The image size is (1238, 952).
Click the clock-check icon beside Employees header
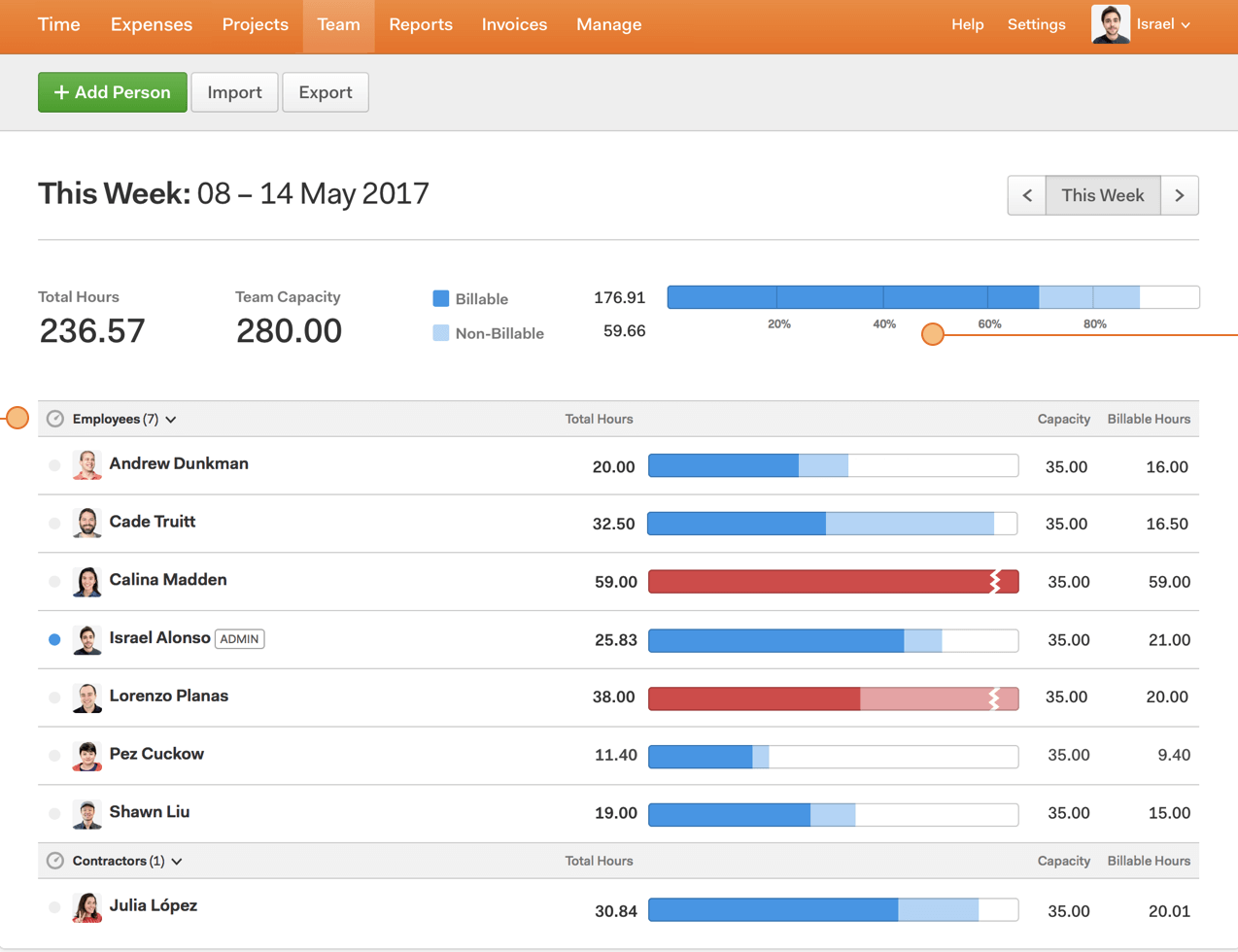[x=55, y=418]
